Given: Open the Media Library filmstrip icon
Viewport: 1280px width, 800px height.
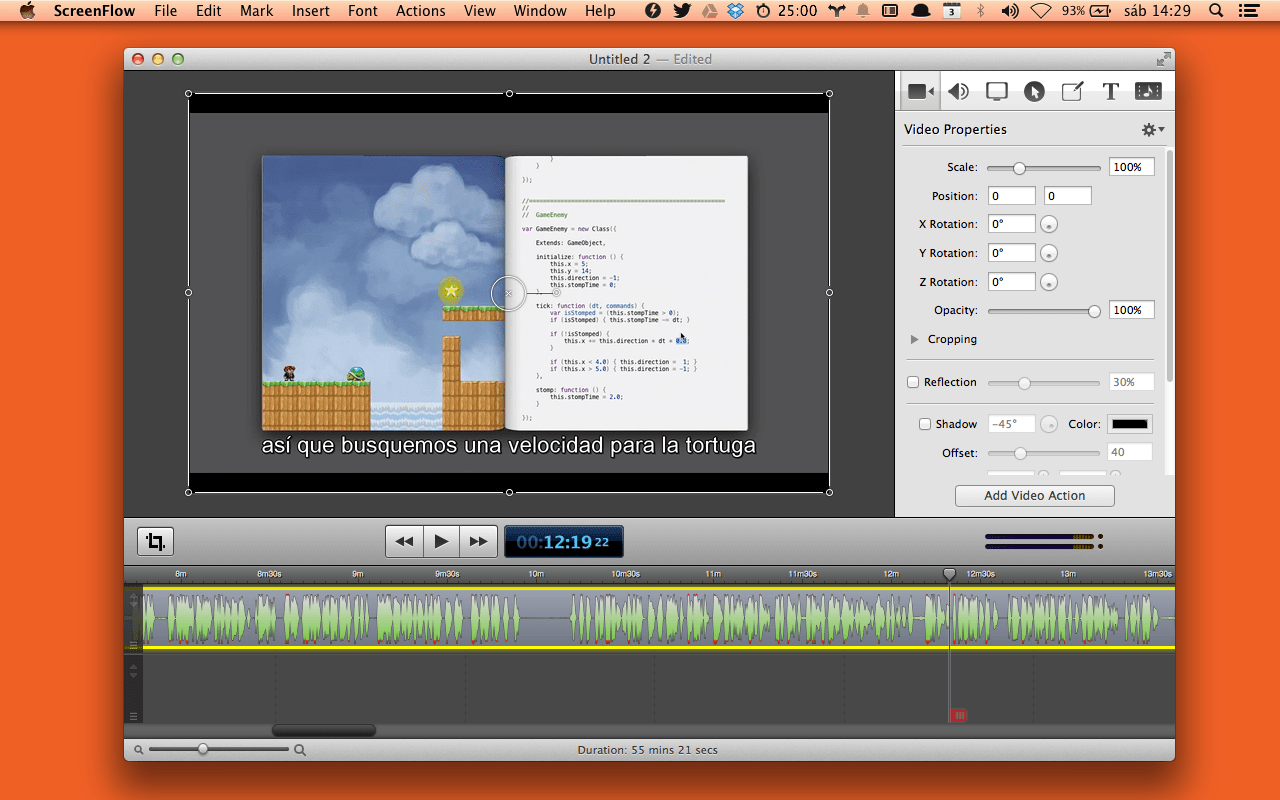Looking at the screenshot, I should point(1148,91).
